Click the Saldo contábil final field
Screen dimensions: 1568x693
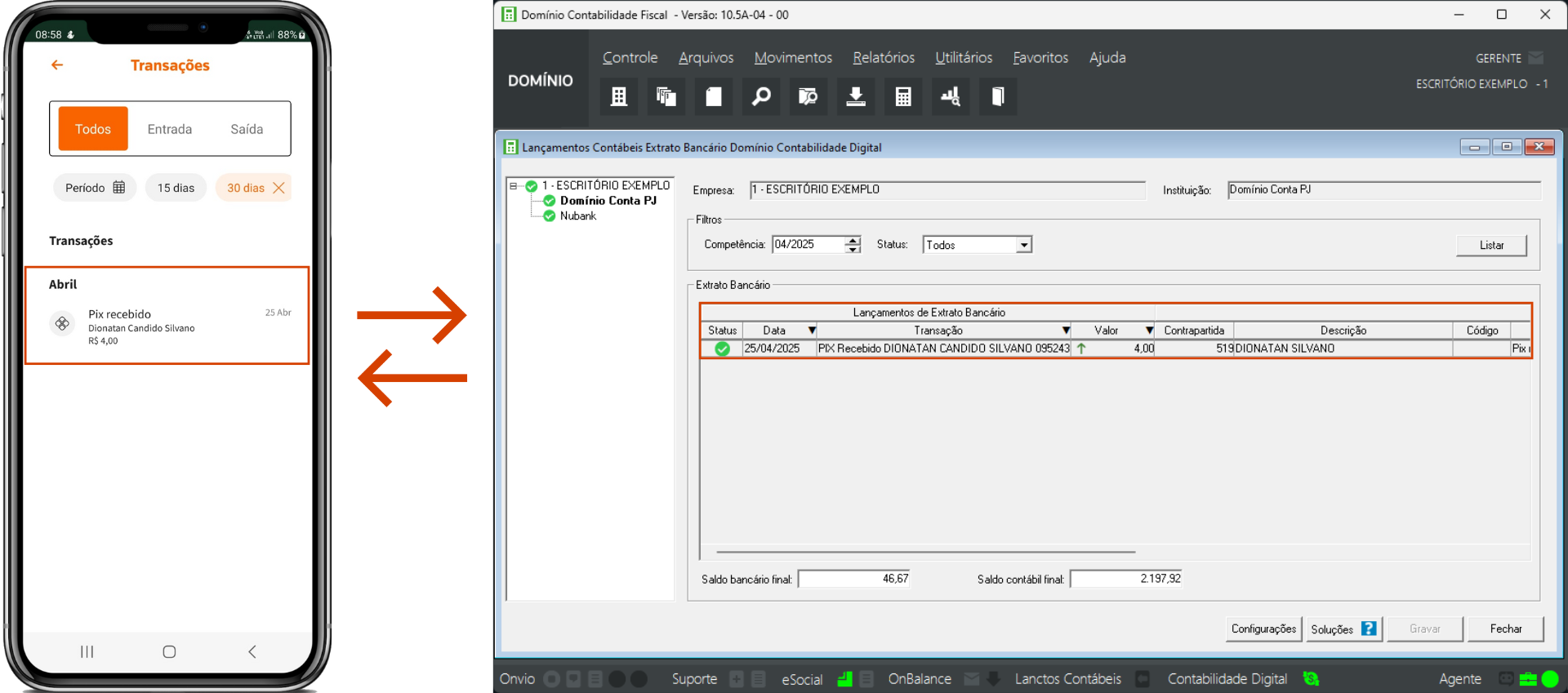pyautogui.click(x=1126, y=579)
